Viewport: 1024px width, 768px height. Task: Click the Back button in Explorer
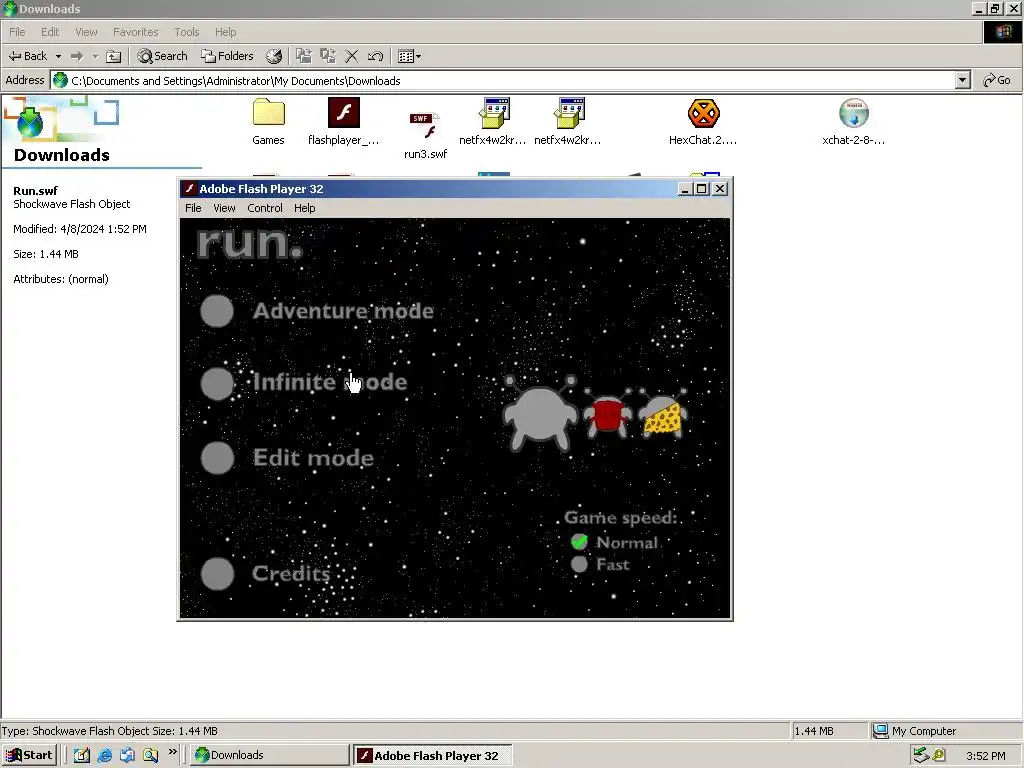tap(28, 56)
